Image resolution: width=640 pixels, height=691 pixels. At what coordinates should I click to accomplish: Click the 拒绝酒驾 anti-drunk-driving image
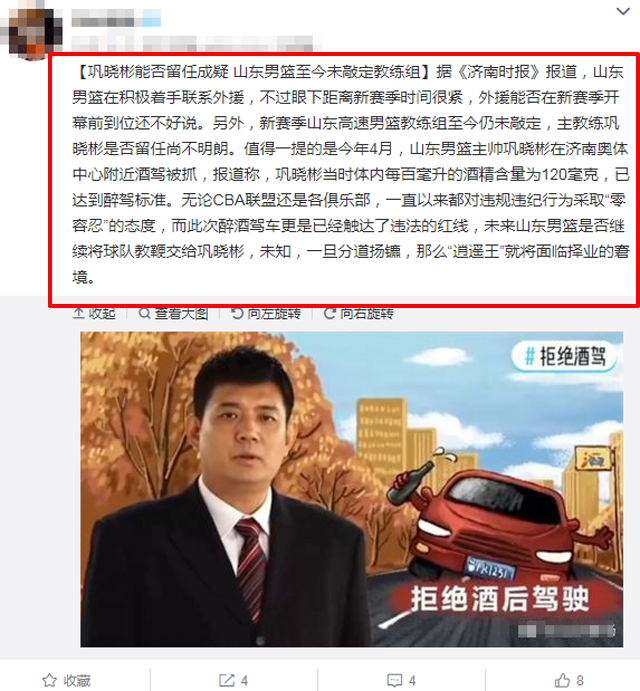click(351, 489)
